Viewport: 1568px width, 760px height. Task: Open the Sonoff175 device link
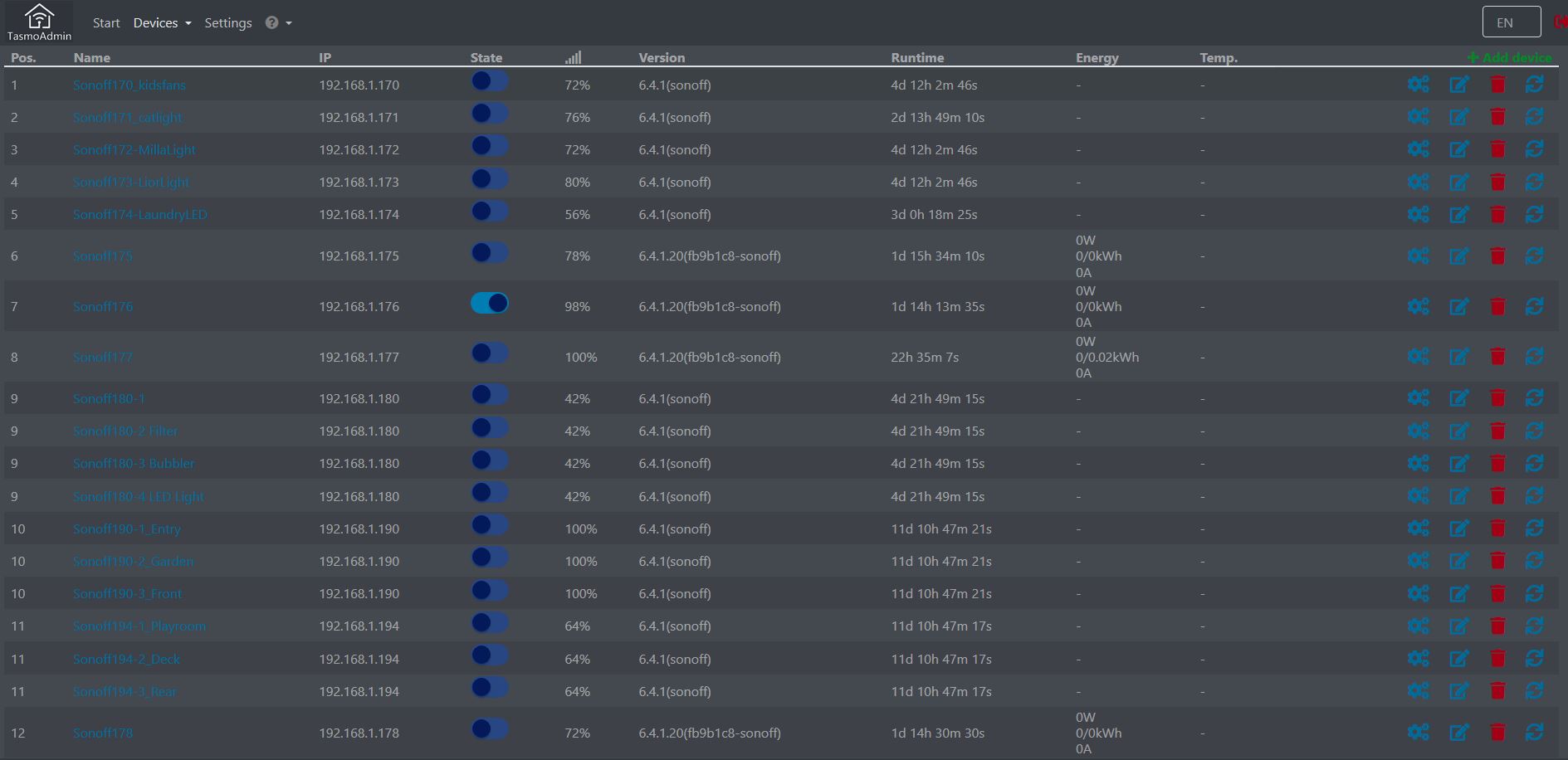103,256
